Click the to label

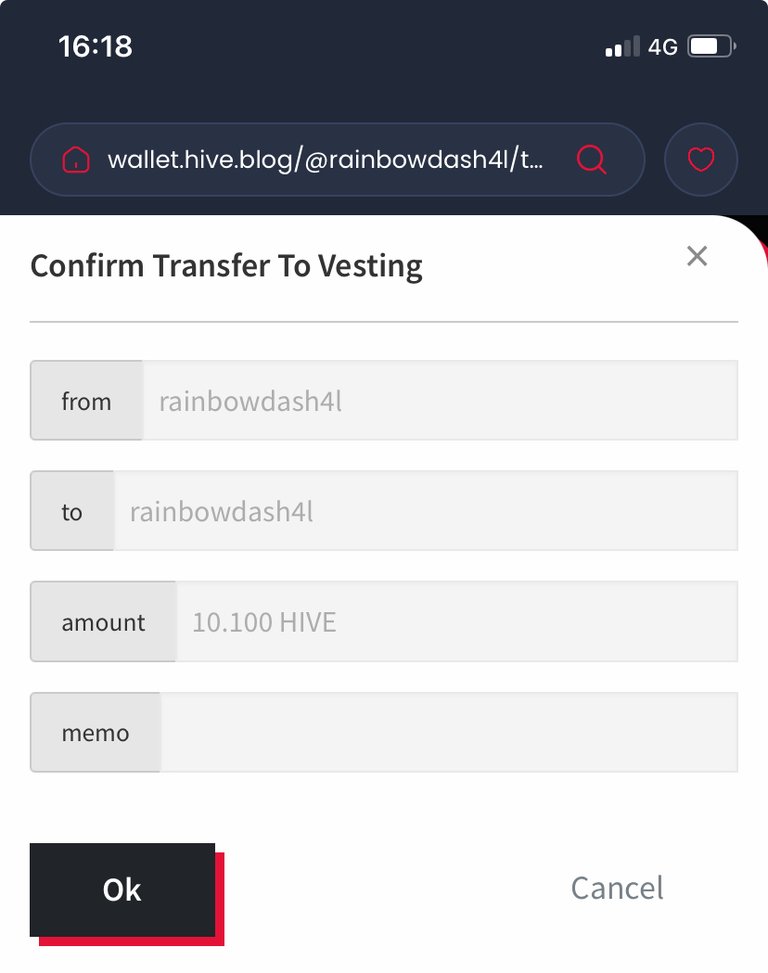72,511
